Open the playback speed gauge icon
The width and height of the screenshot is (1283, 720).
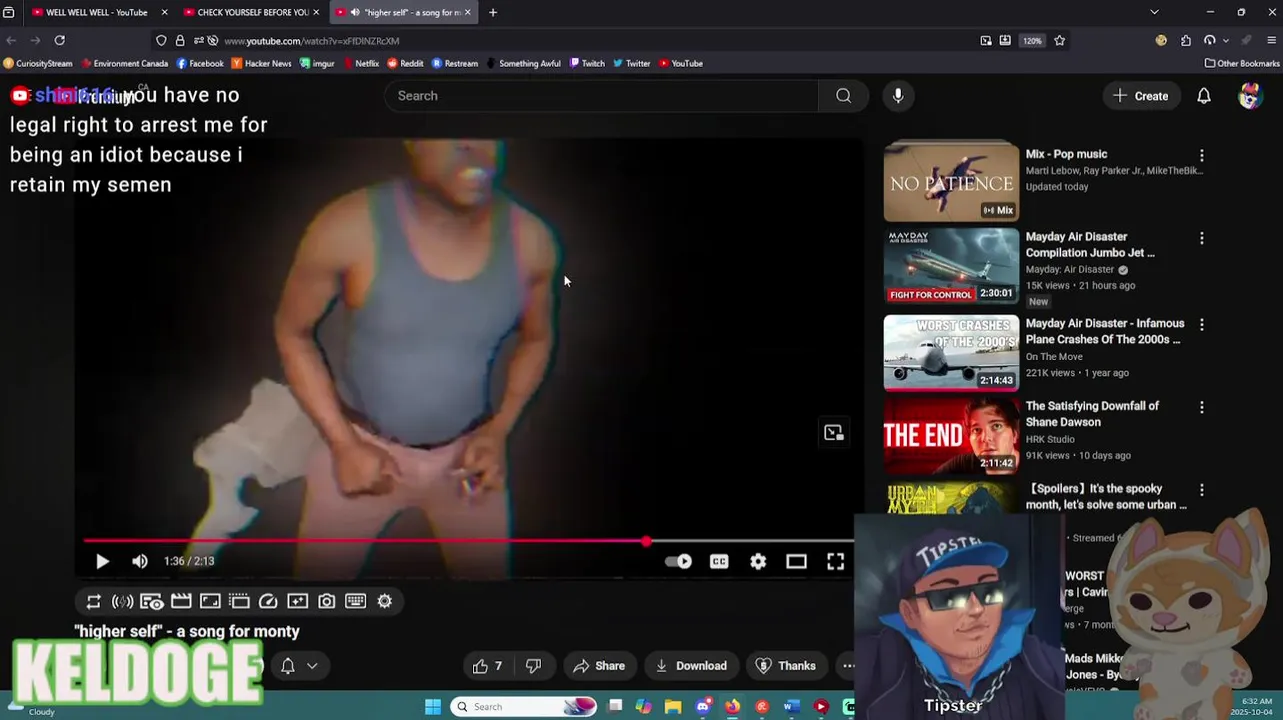click(x=268, y=601)
